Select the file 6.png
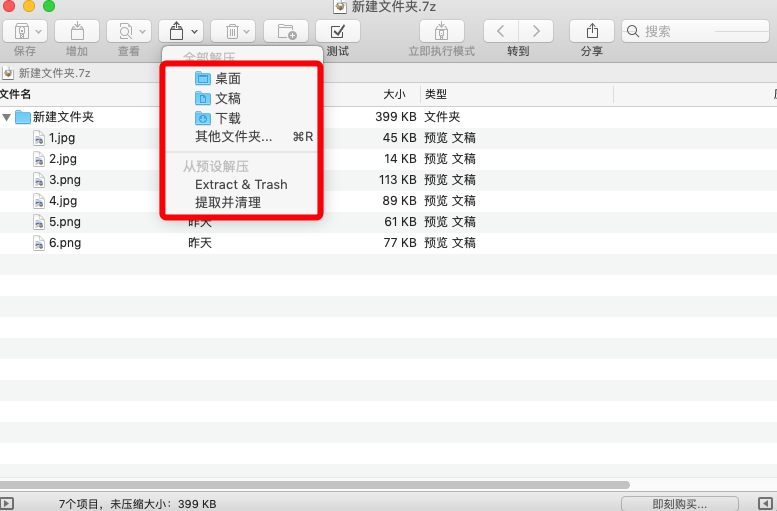Screen dimensions: 777x511 click(388, 243)
